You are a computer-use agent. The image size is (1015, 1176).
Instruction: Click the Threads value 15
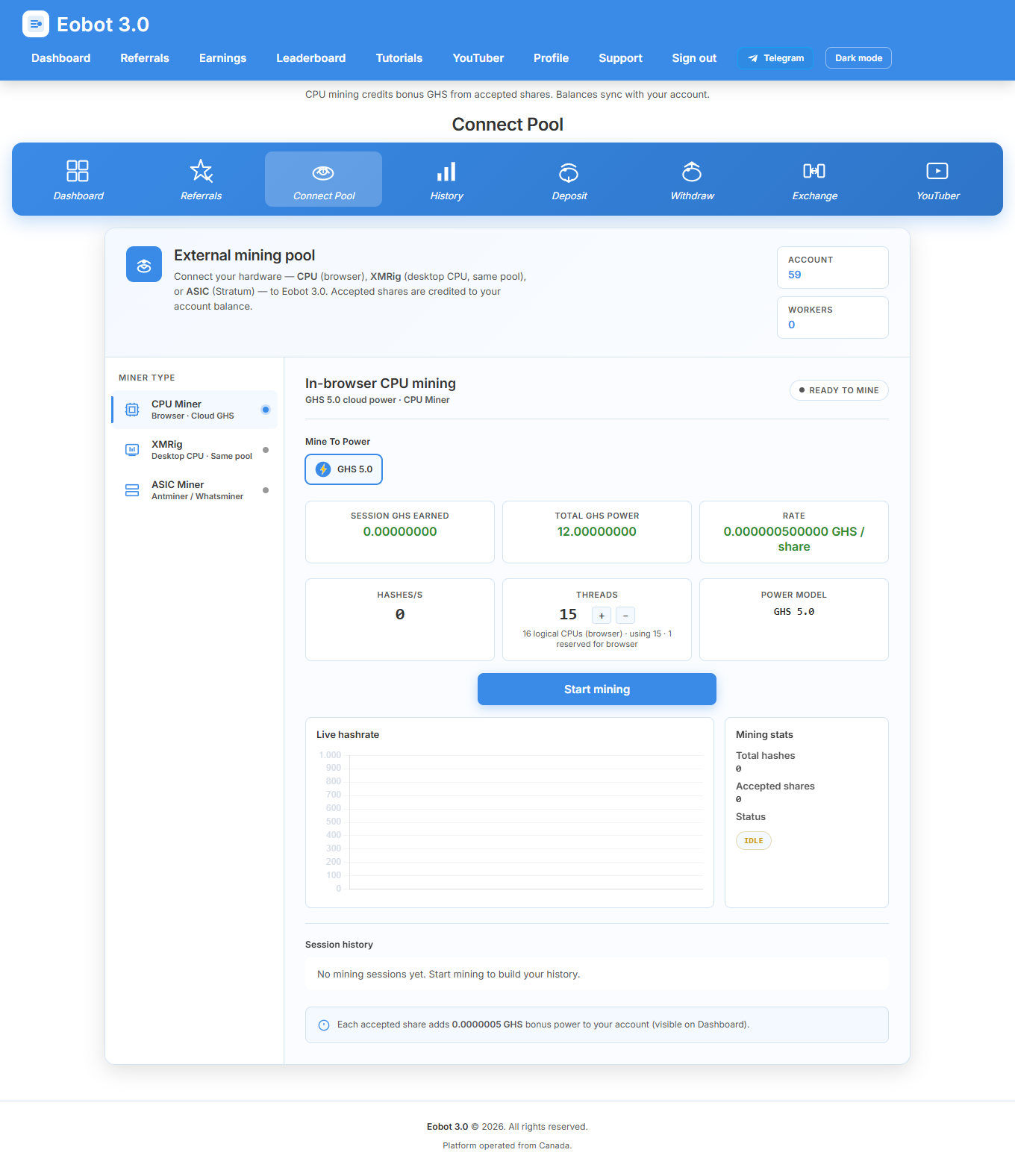coord(568,615)
